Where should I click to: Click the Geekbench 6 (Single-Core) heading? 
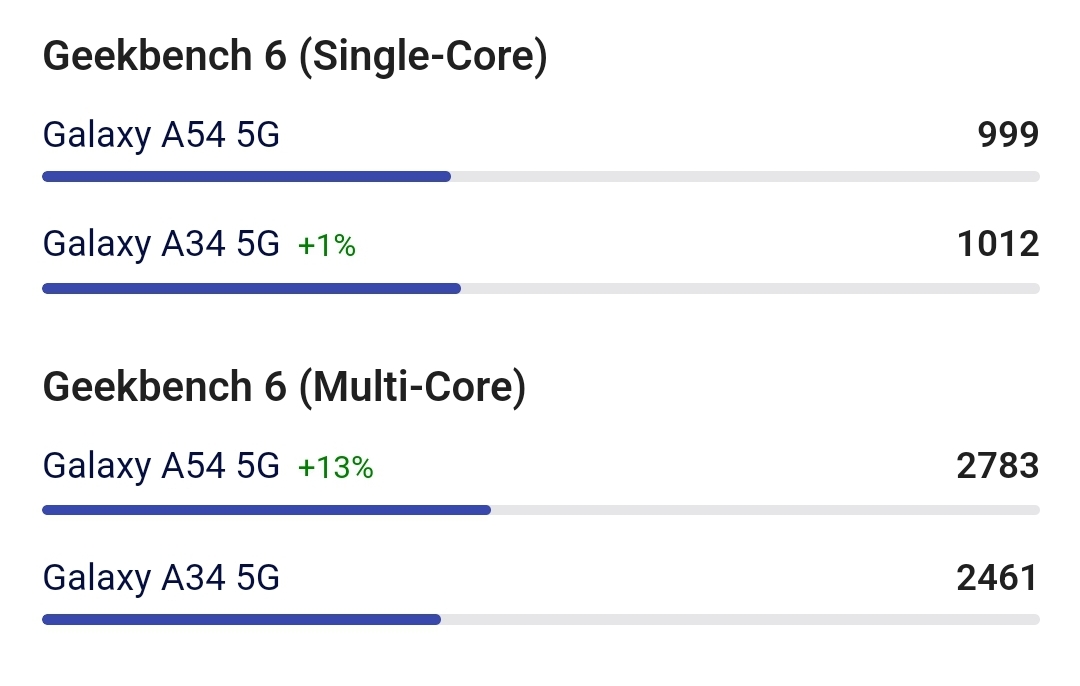pos(295,56)
